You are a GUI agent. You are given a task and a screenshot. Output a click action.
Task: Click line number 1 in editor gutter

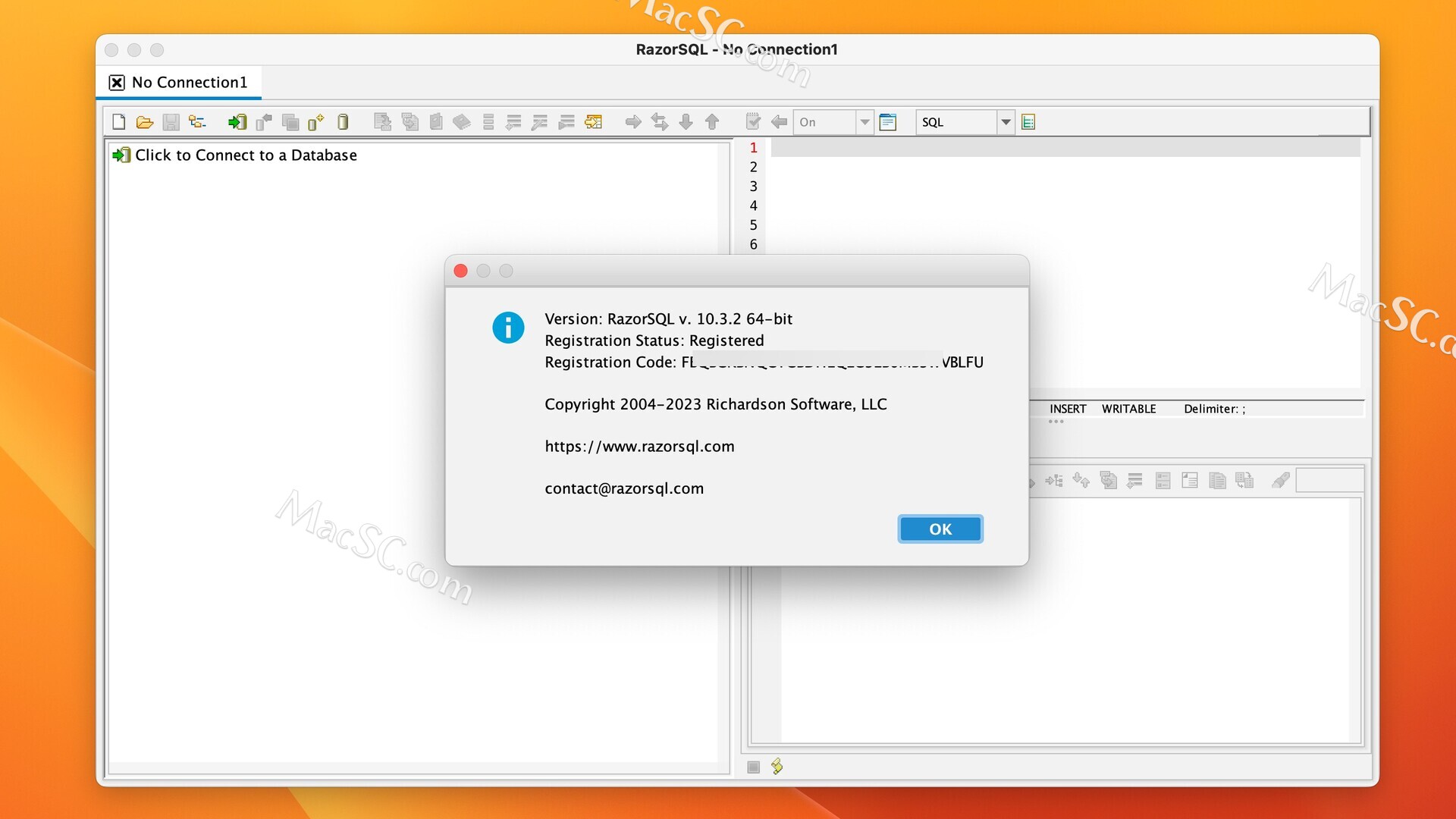click(x=753, y=148)
